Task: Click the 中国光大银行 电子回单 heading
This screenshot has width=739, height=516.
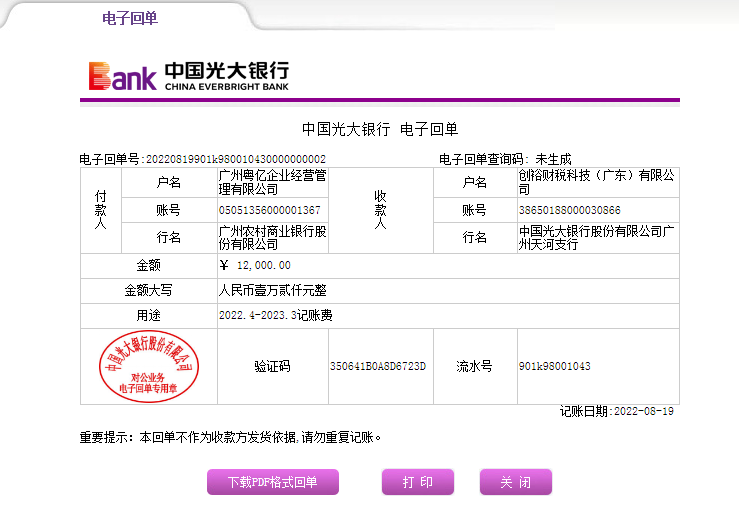Action: 380,129
